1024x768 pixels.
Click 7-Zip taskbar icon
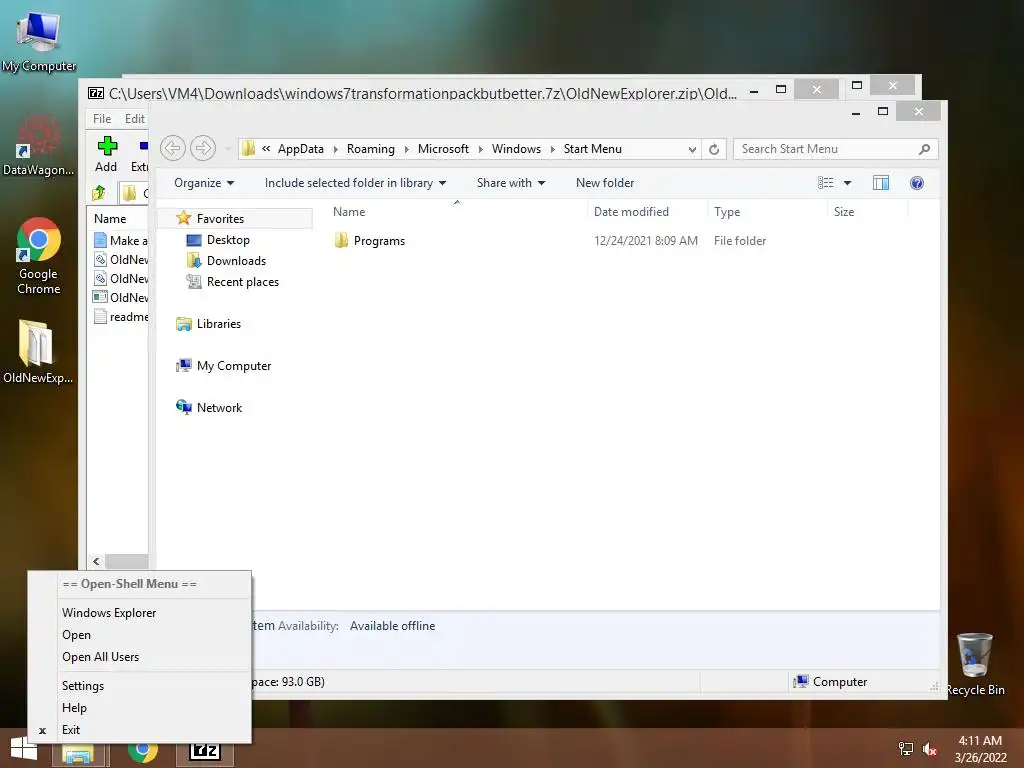(x=204, y=752)
